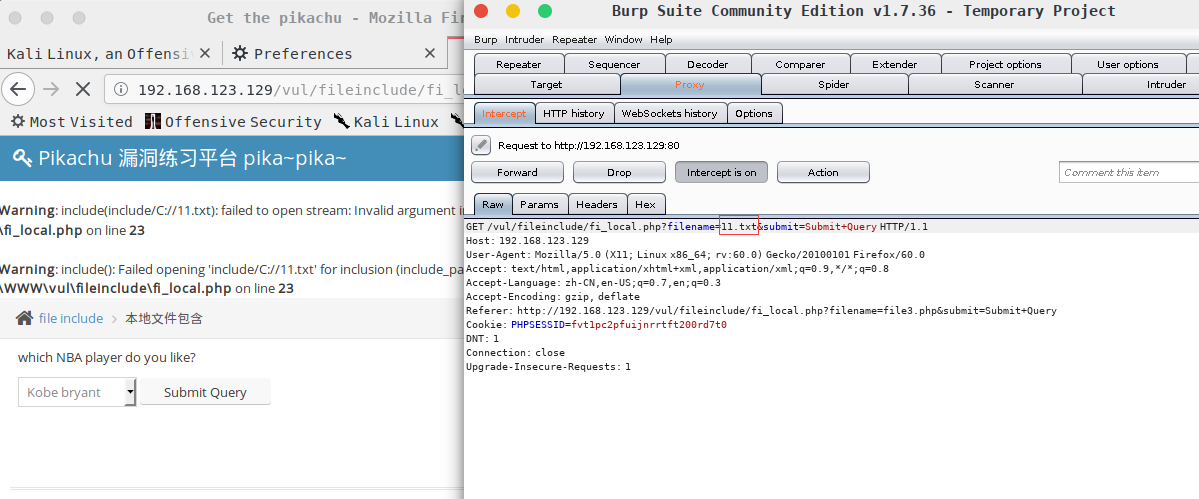Open User options tab
Viewport: 1199px width, 499px height.
(x=1127, y=64)
